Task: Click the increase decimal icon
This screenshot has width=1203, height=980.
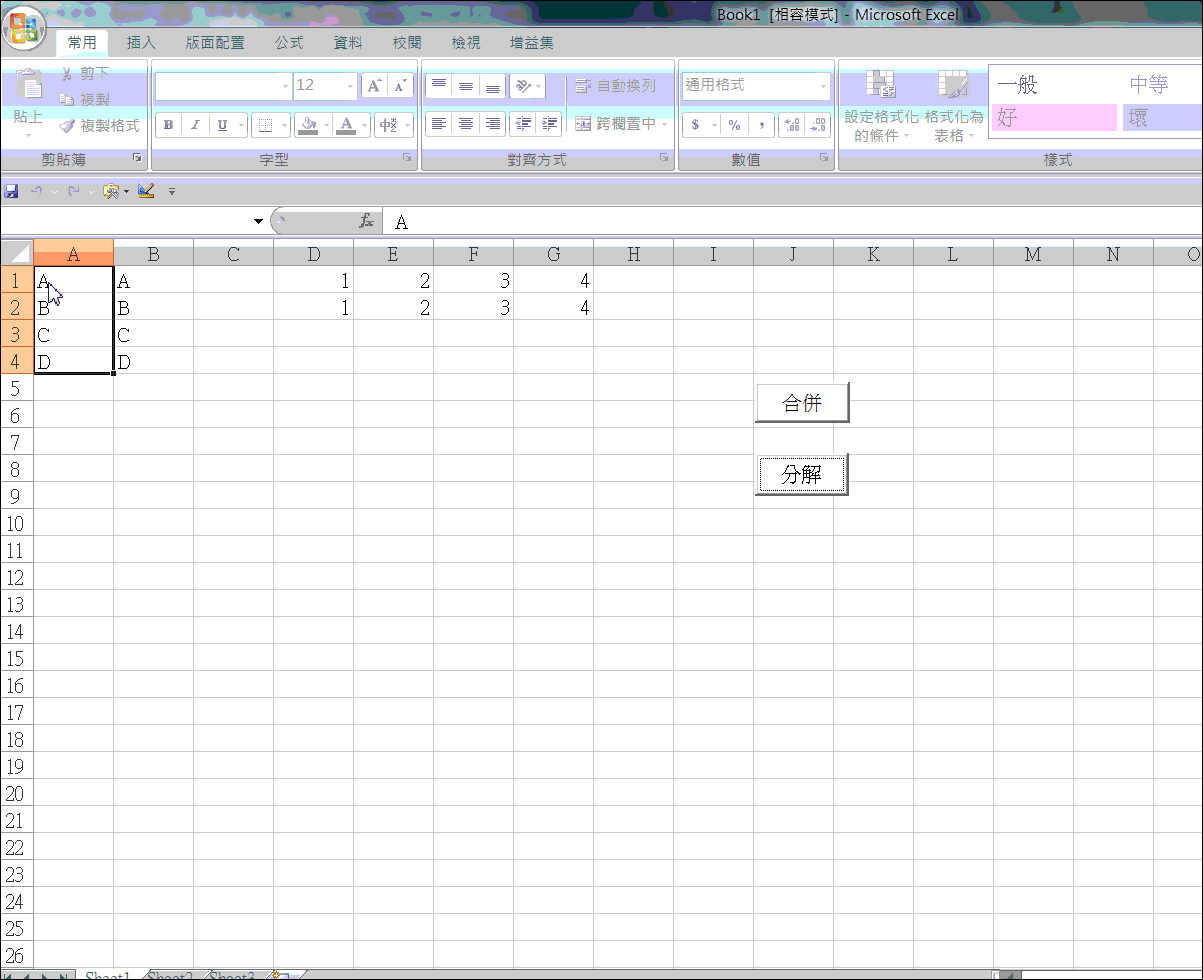Action: click(791, 125)
